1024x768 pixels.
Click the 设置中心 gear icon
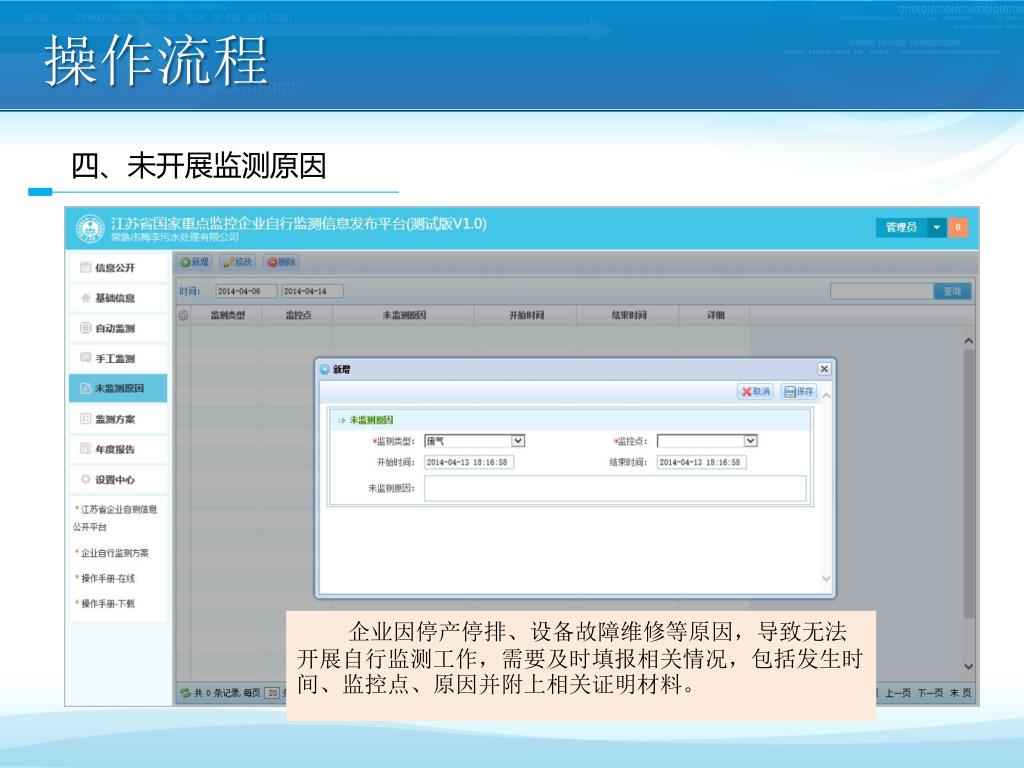(x=85, y=479)
